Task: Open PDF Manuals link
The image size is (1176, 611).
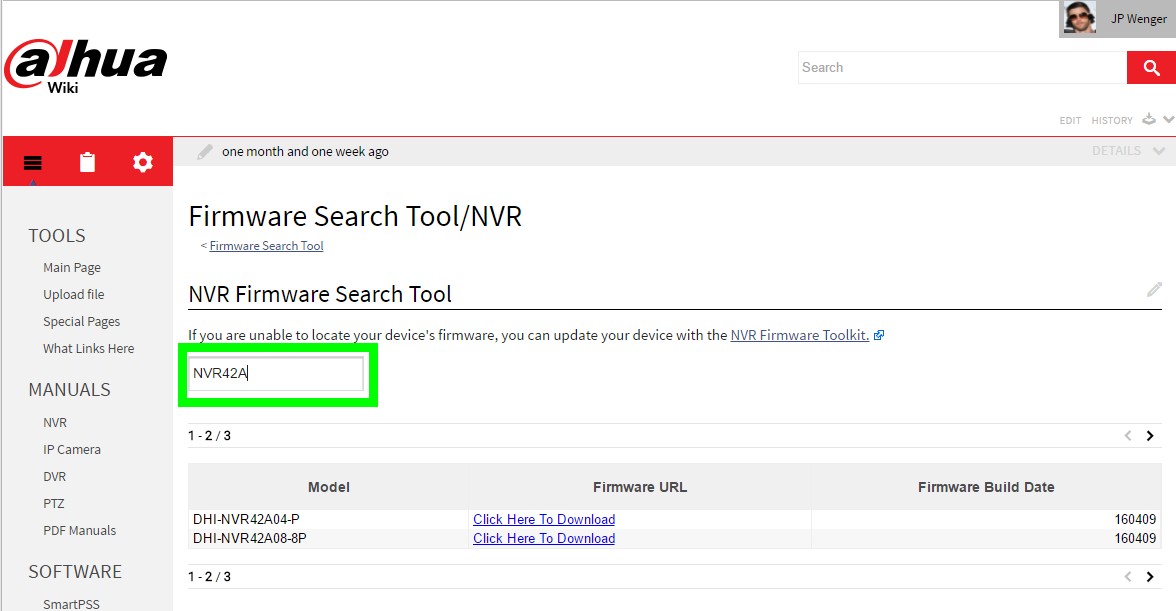Action: point(80,531)
